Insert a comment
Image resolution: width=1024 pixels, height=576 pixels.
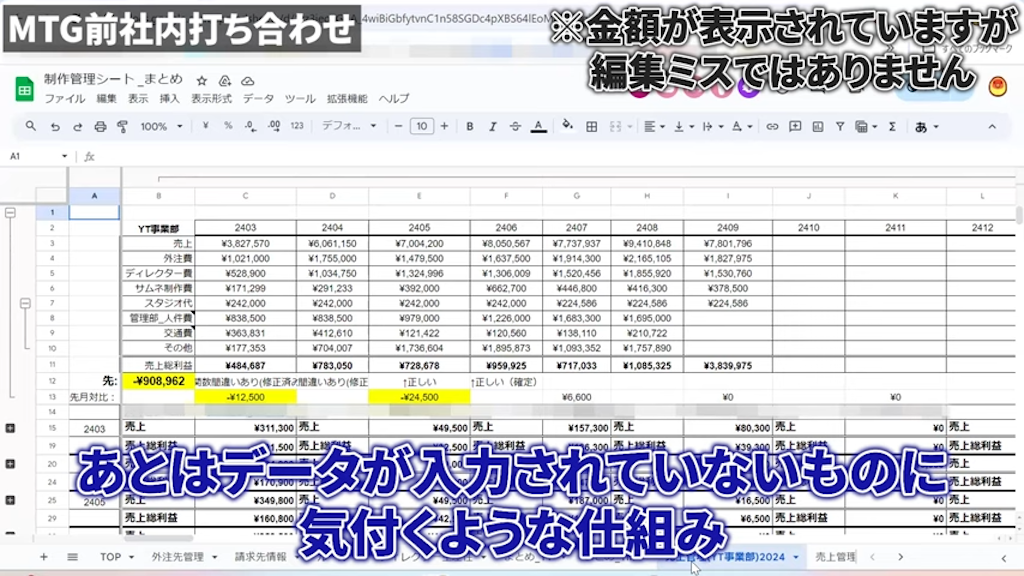795,126
